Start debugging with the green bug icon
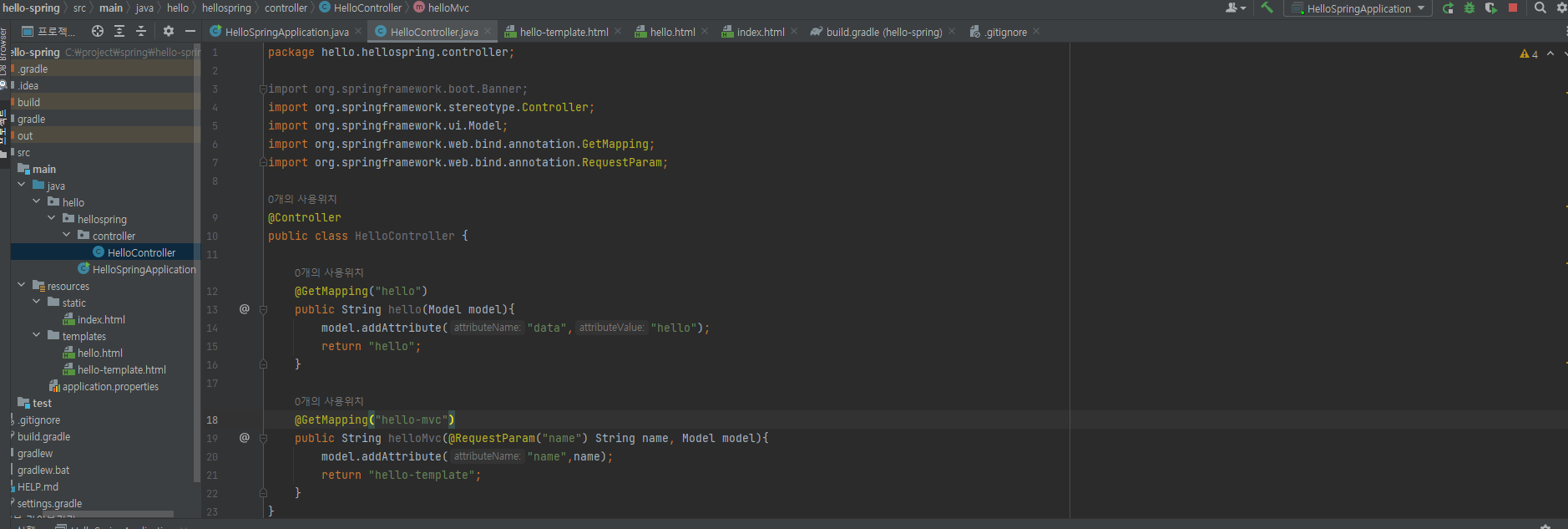The image size is (1568, 529). point(1469,8)
